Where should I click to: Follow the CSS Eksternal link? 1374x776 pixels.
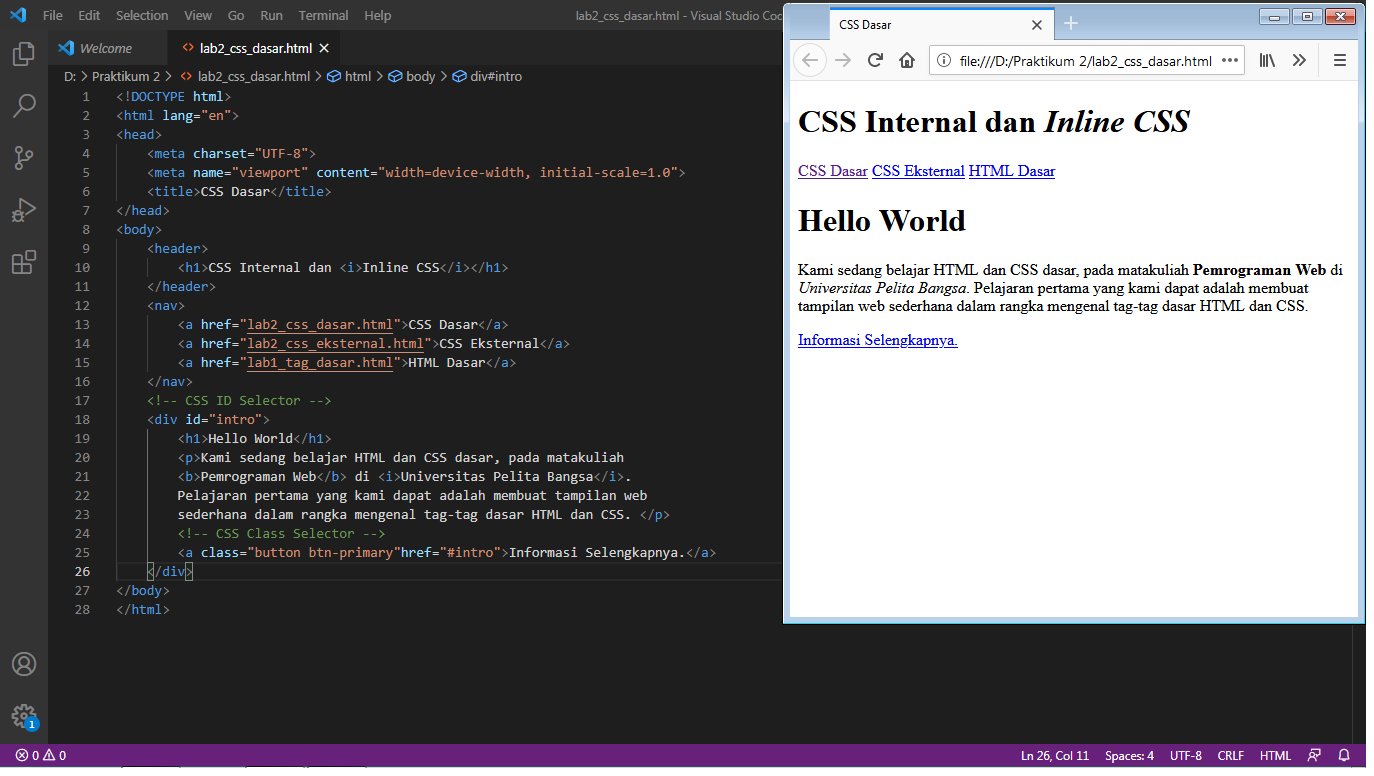(x=918, y=171)
